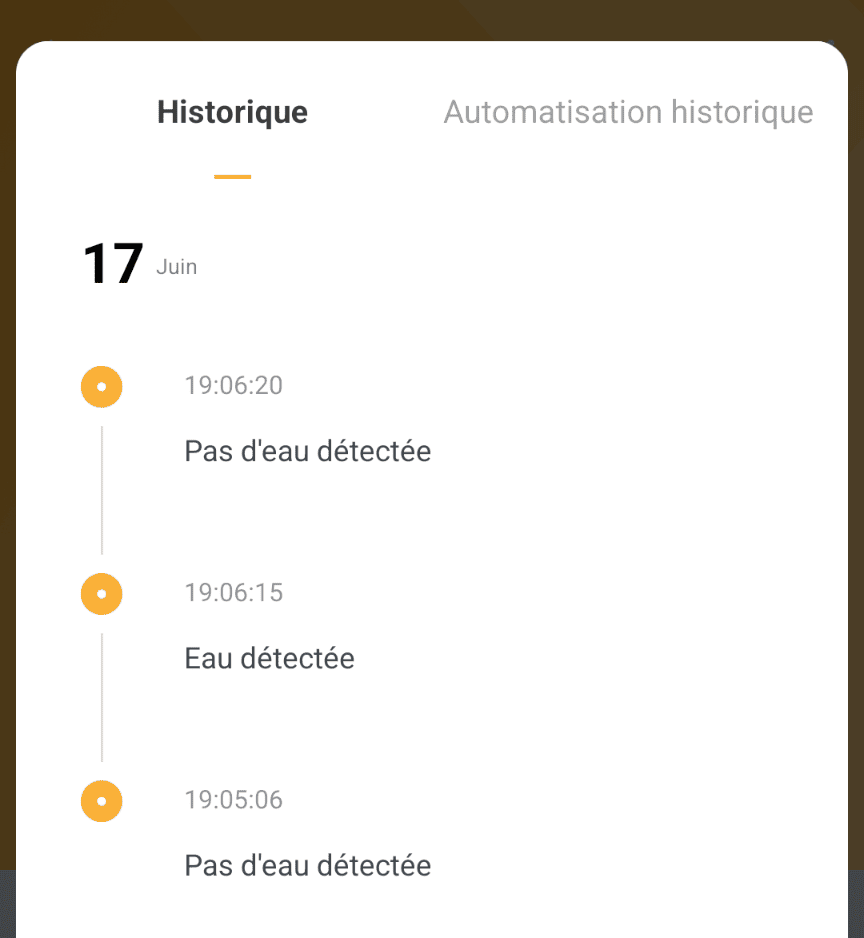Select the 19:06:20 timestamp
The image size is (864, 938).
(233, 385)
